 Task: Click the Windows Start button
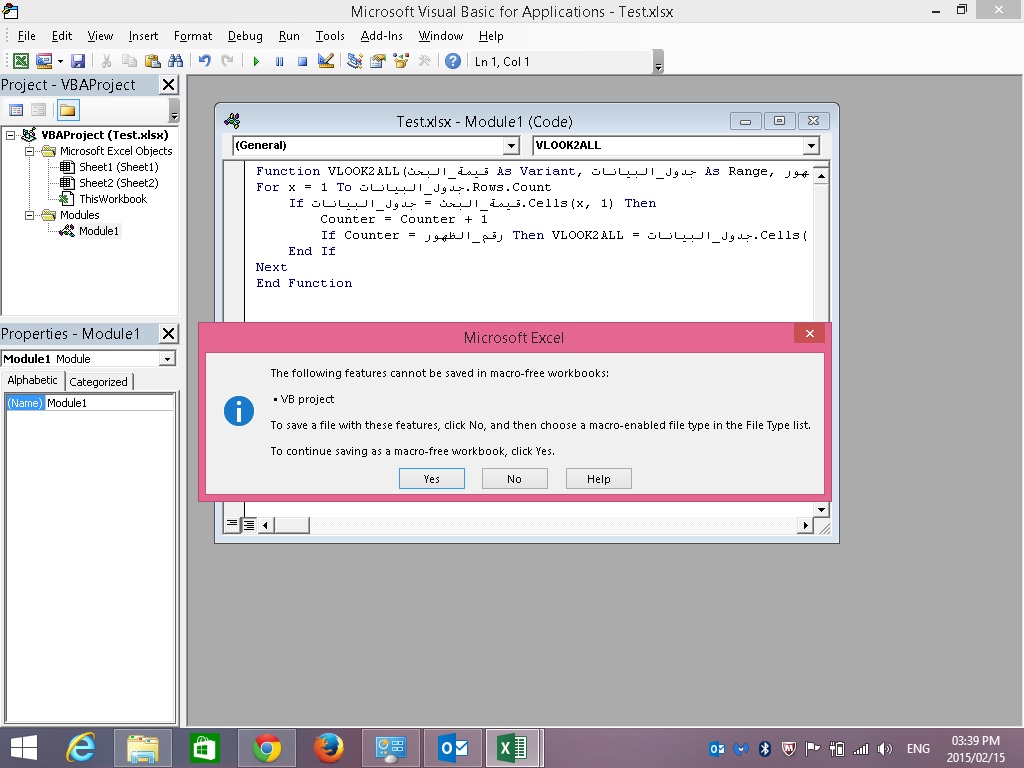[24, 748]
